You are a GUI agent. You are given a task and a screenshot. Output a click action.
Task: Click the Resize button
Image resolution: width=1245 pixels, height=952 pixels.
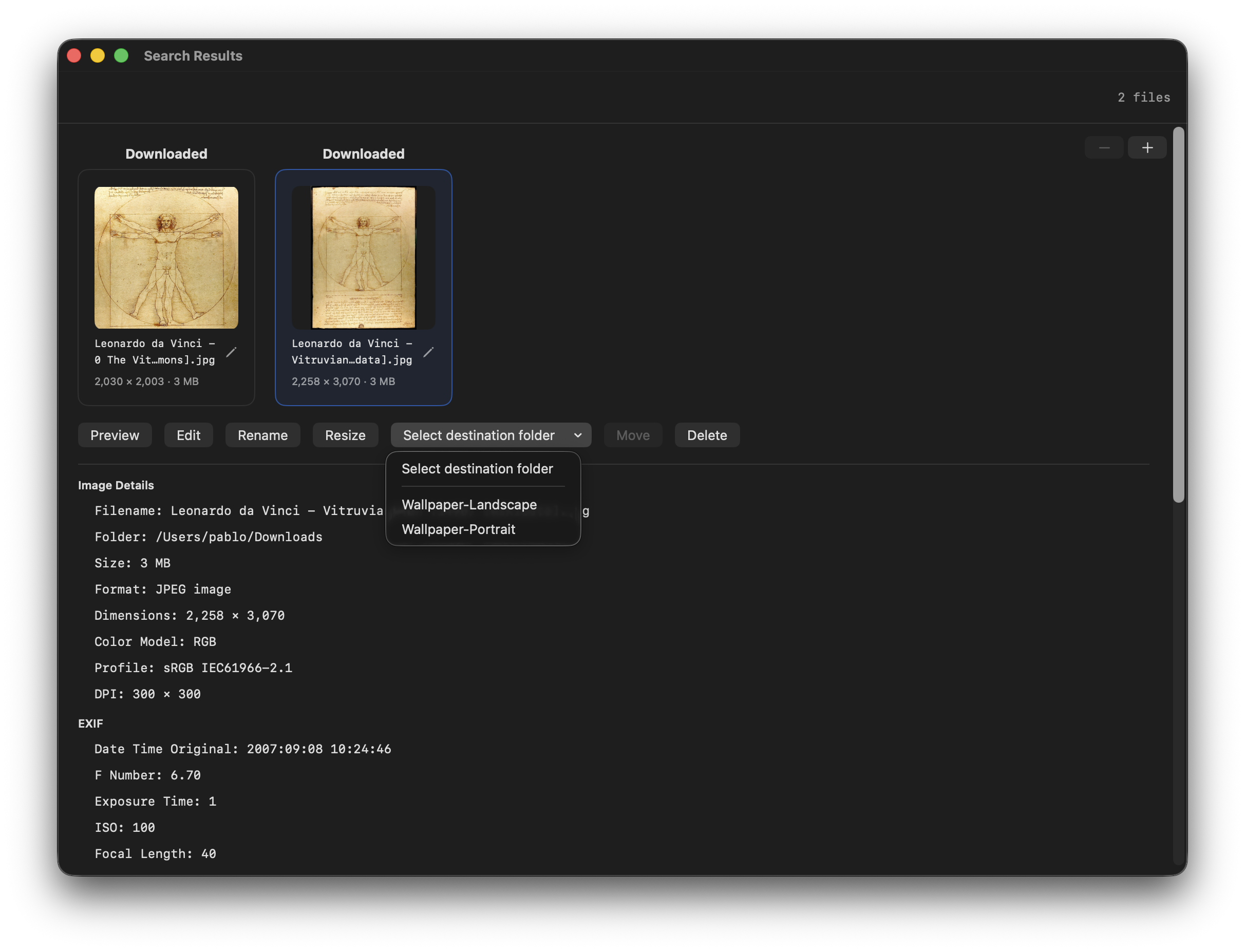346,435
